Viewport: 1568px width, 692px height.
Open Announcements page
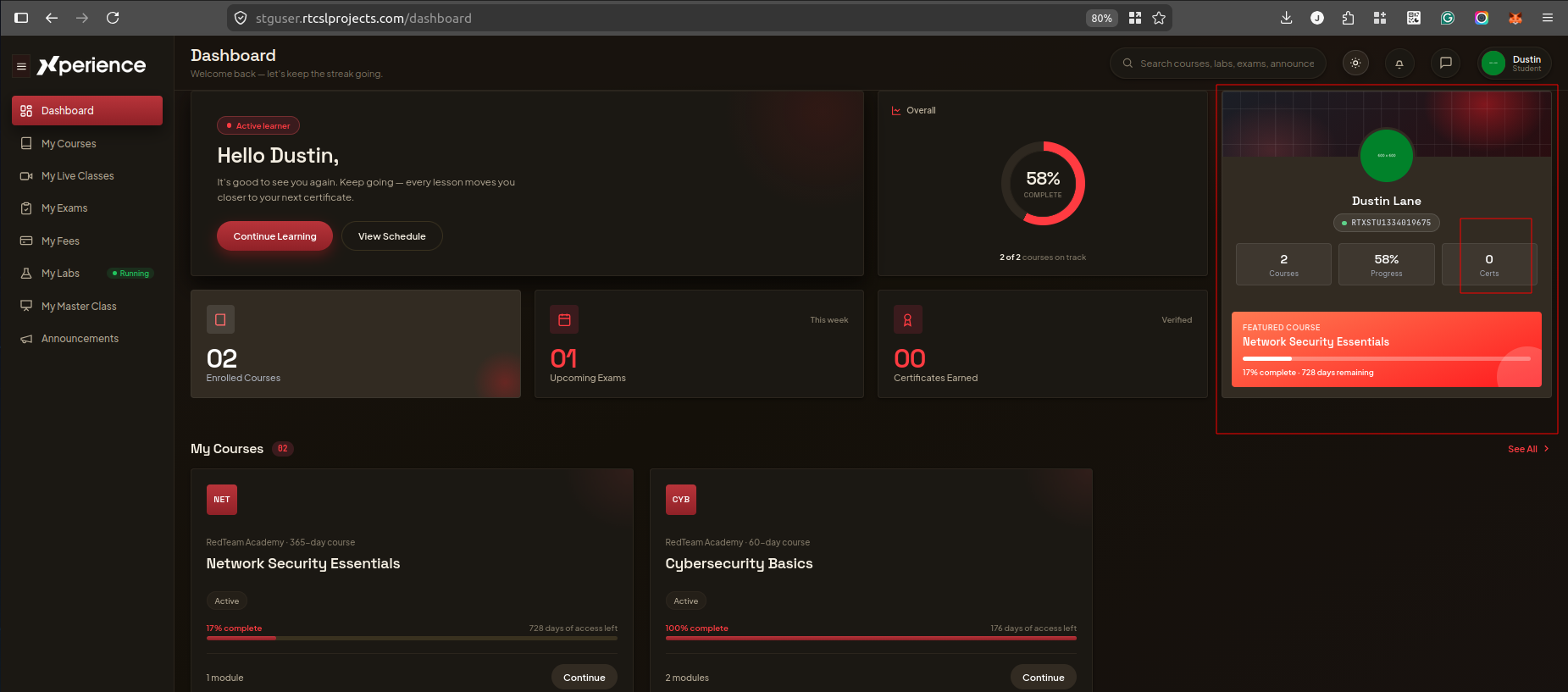pyautogui.click(x=87, y=339)
